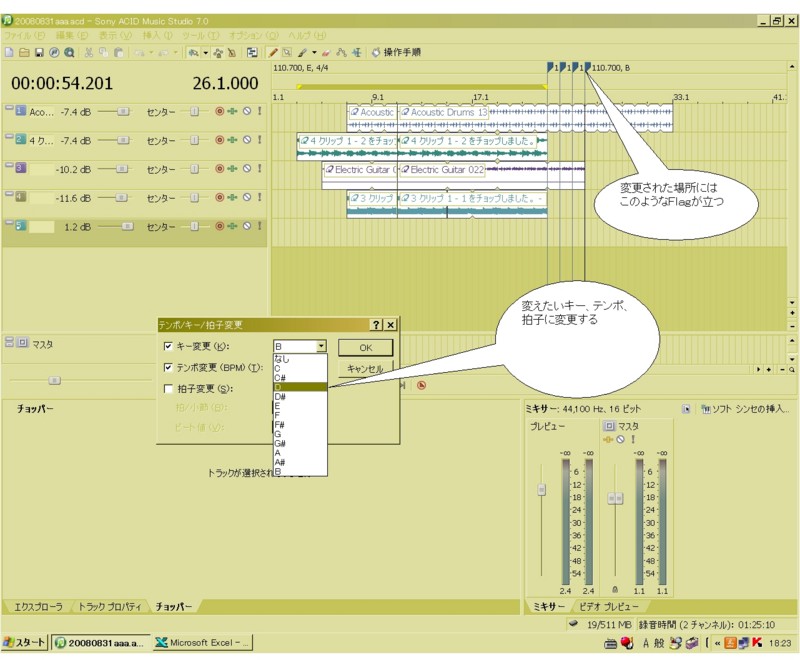This screenshot has width=800, height=660.
Task: Mute track 2 (4 ク...)
Action: pyautogui.click(x=247, y=139)
